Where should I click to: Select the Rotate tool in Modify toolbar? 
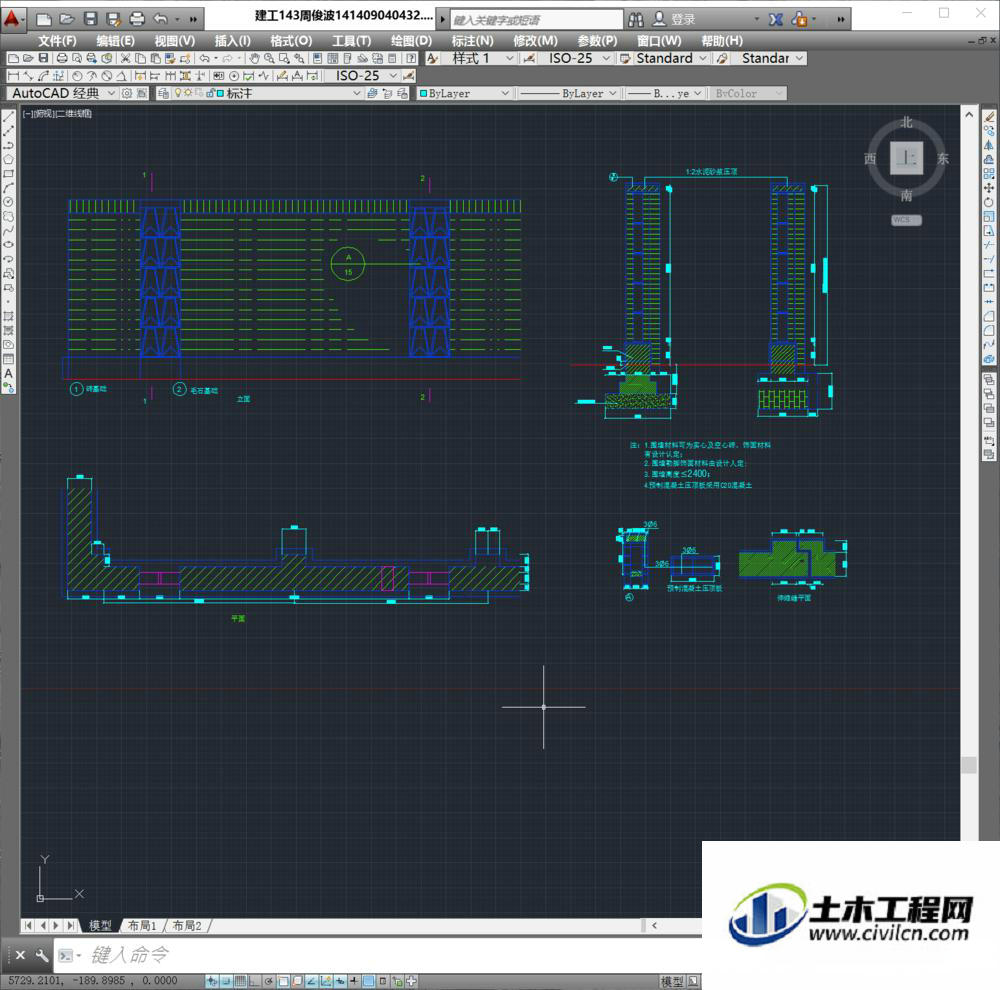989,202
